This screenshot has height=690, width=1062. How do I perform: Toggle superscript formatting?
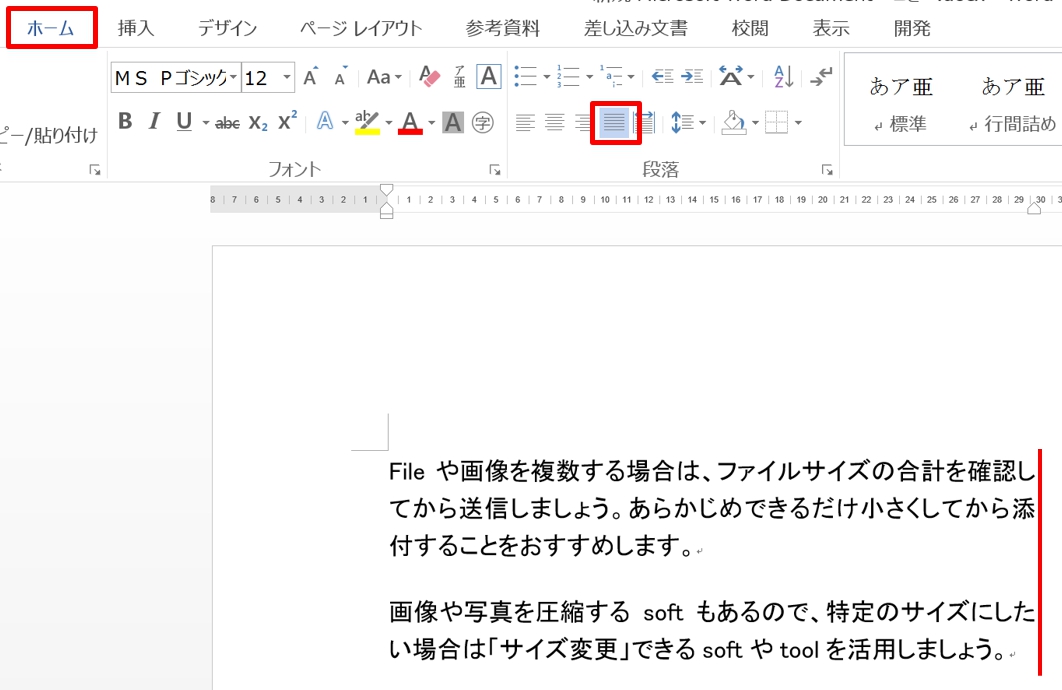point(288,121)
